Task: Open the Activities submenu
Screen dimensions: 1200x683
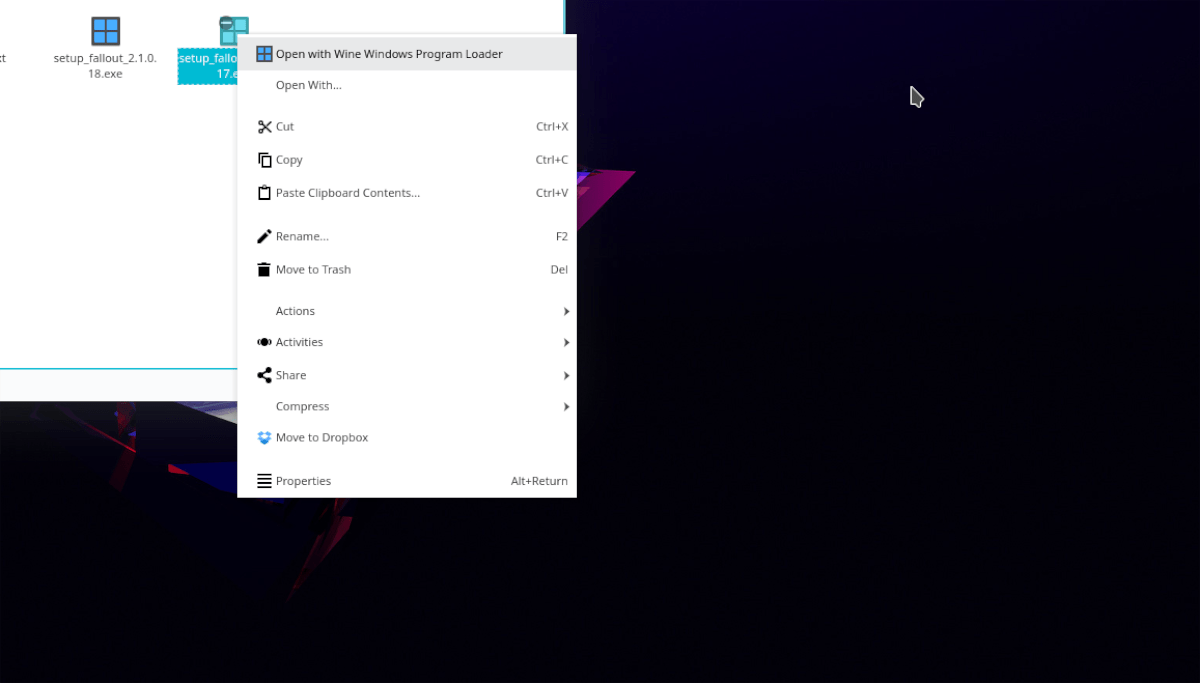Action: click(x=407, y=342)
